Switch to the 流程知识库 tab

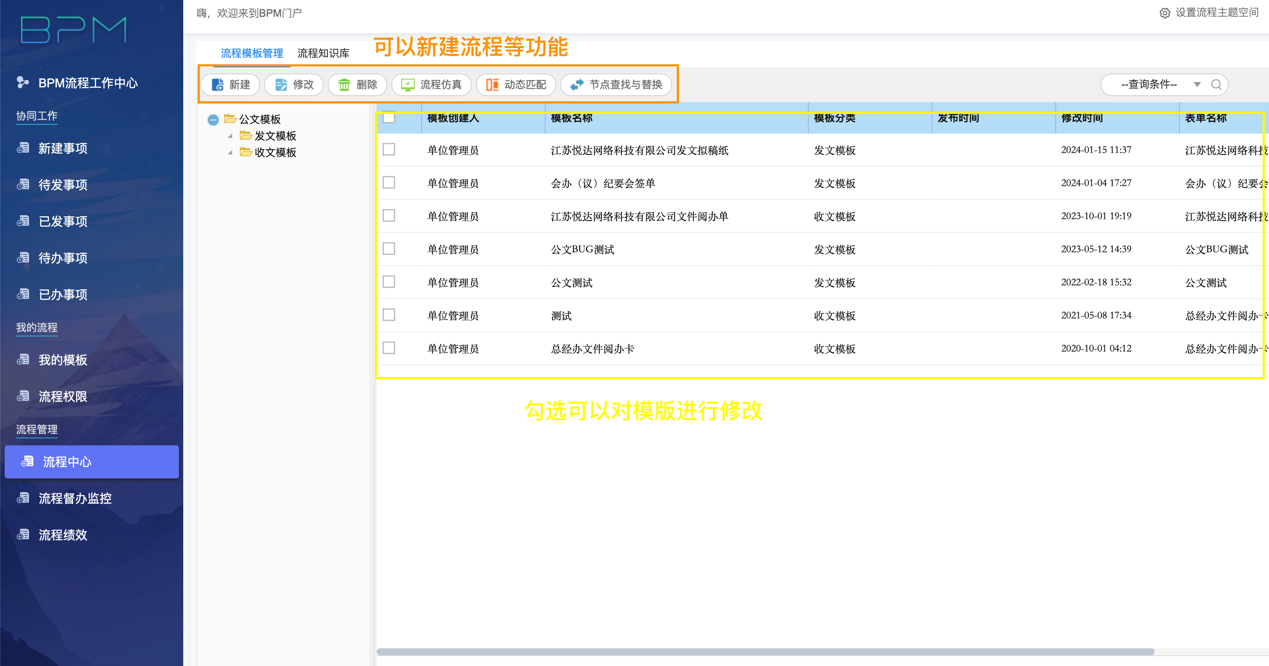pos(323,53)
